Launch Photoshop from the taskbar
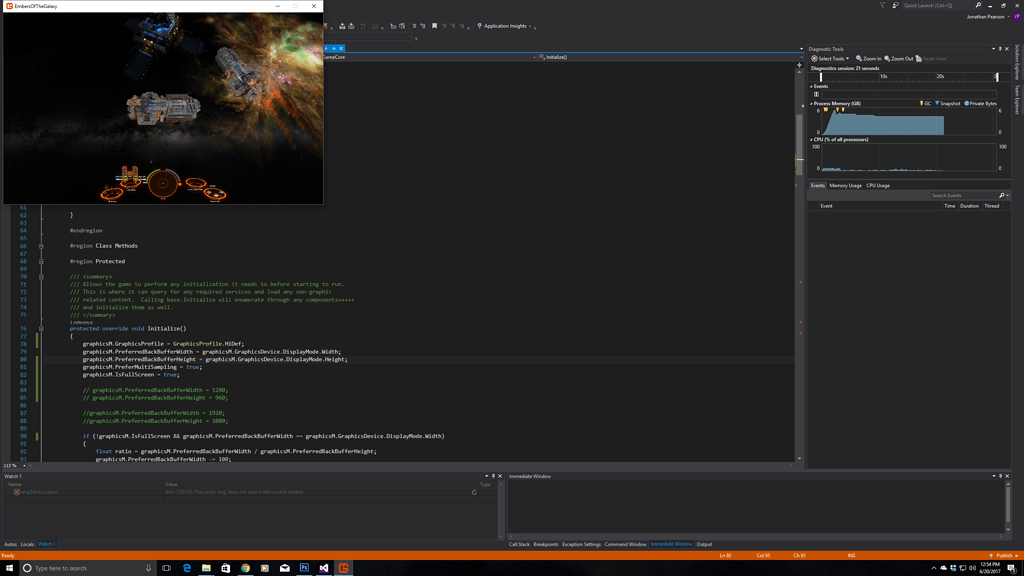The height and width of the screenshot is (576, 1024). pyautogui.click(x=304, y=566)
